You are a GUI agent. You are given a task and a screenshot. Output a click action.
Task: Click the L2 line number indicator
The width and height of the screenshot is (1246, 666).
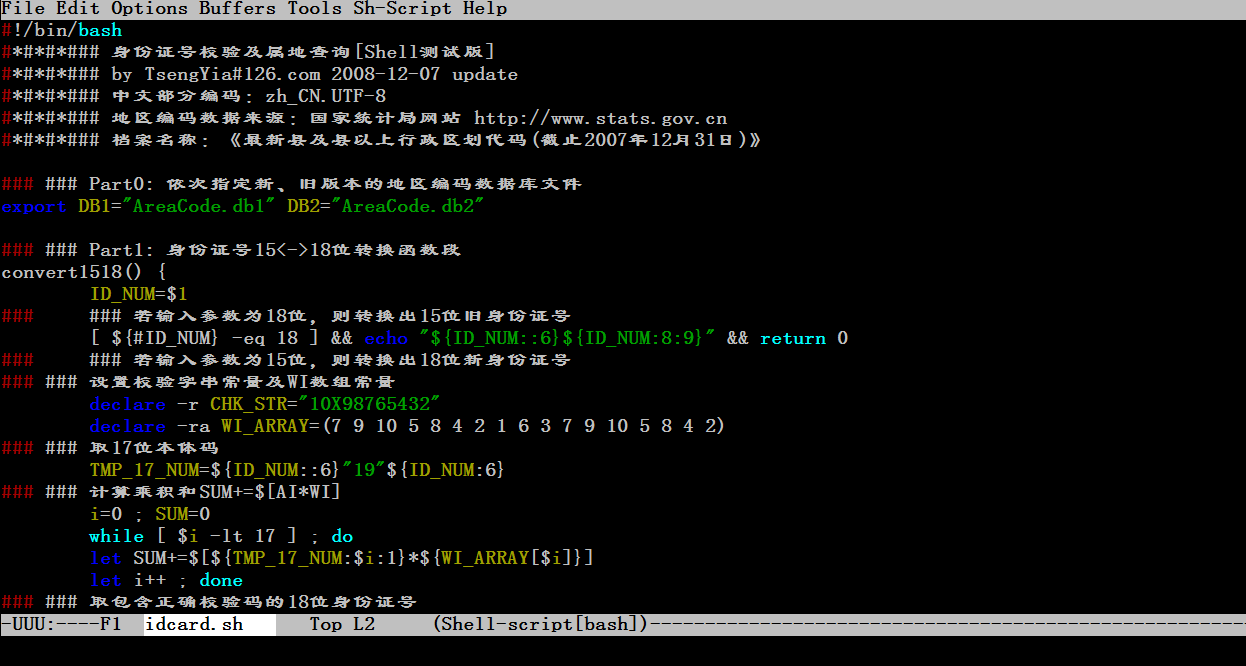pos(364,625)
